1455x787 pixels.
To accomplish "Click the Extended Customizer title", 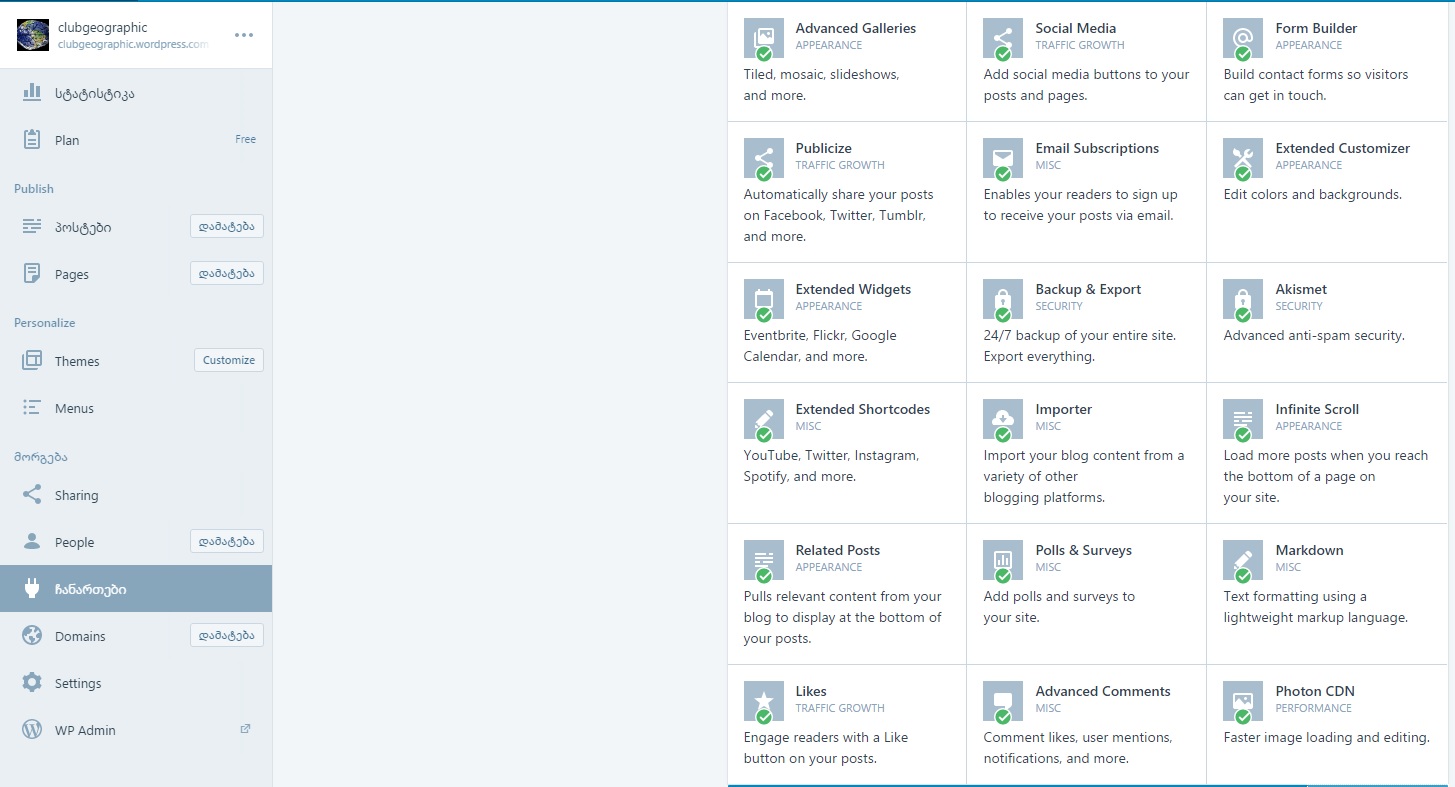I will pos(1343,148).
